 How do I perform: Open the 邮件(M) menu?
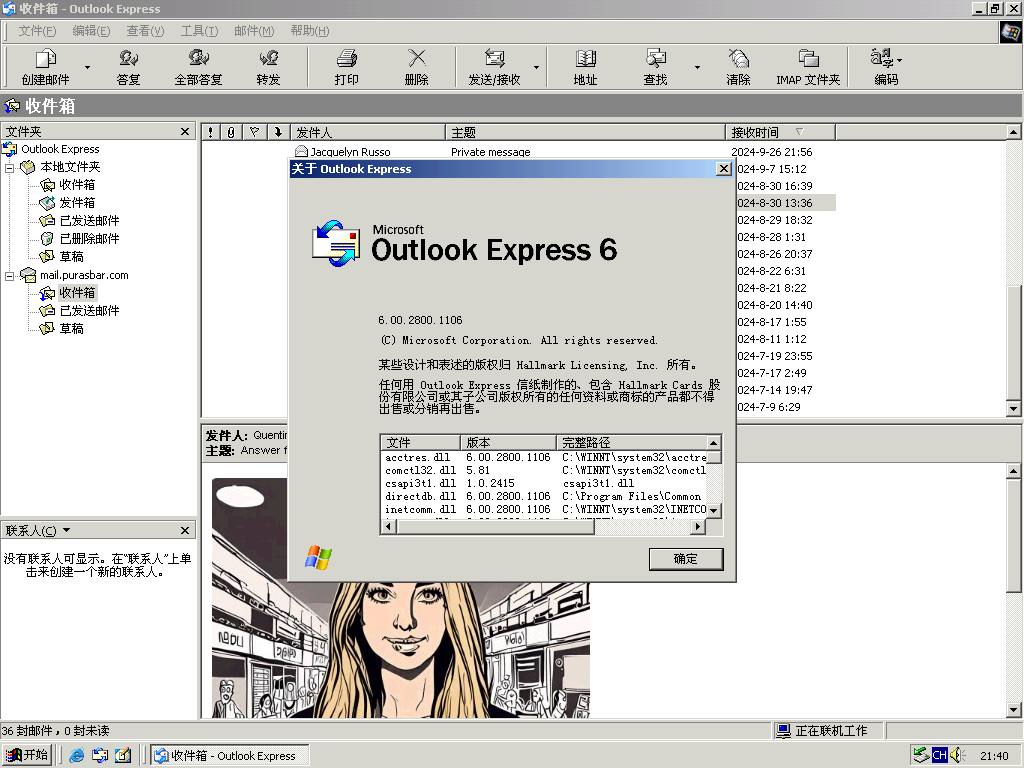pyautogui.click(x=254, y=31)
